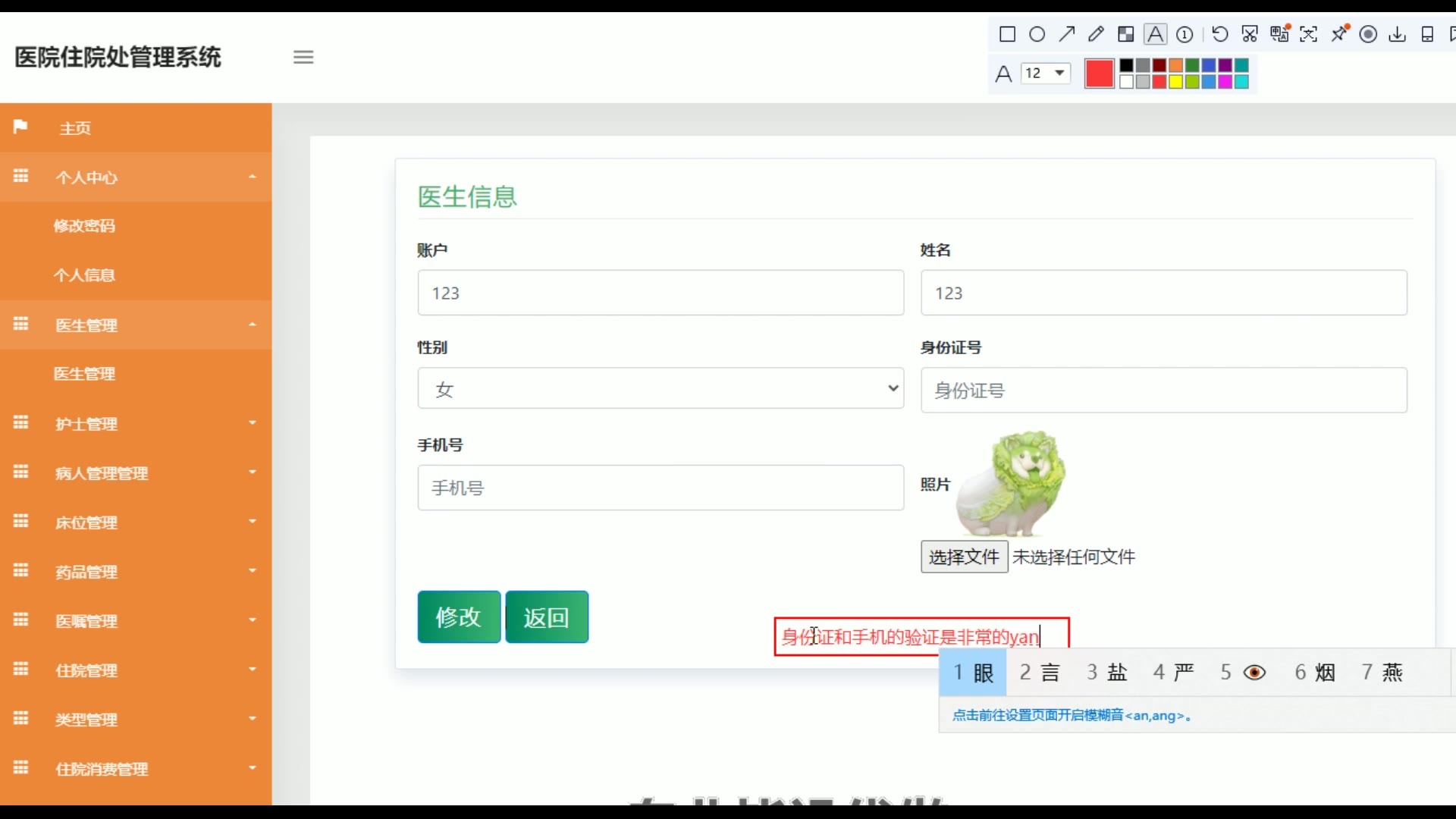Select the ellipse drawing tool

[1037, 34]
